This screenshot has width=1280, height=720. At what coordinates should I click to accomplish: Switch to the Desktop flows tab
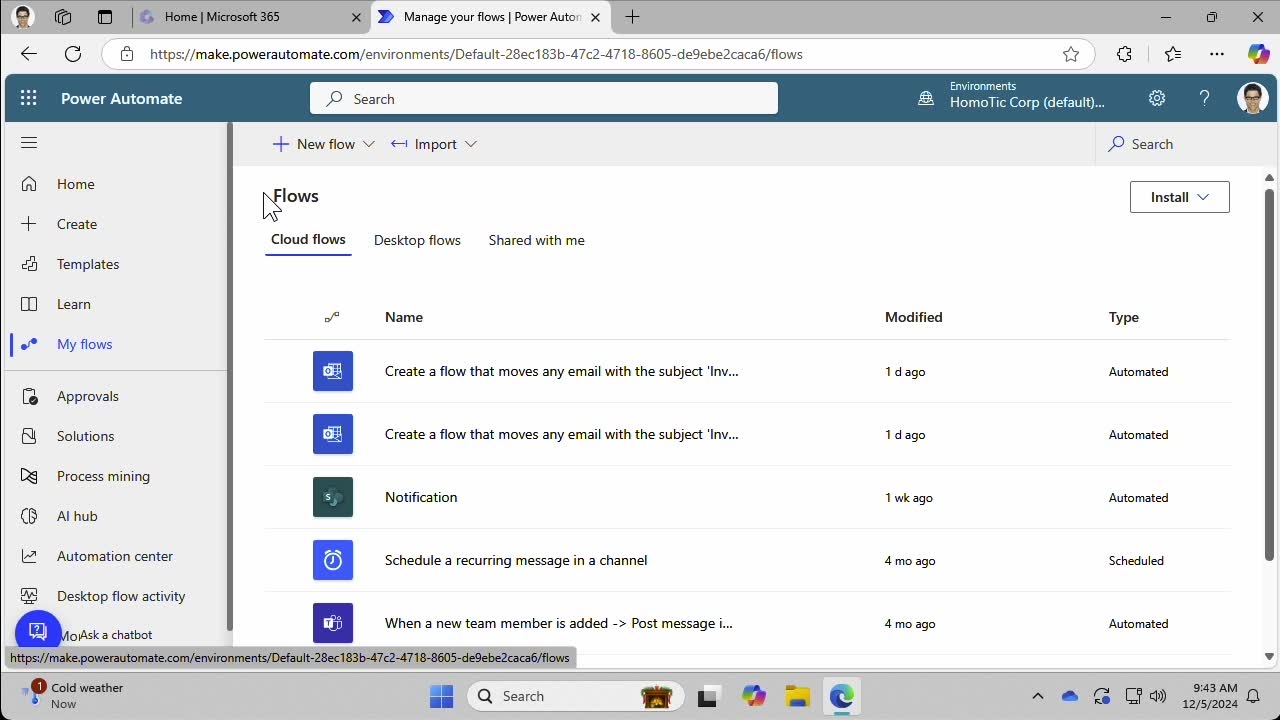click(x=417, y=240)
